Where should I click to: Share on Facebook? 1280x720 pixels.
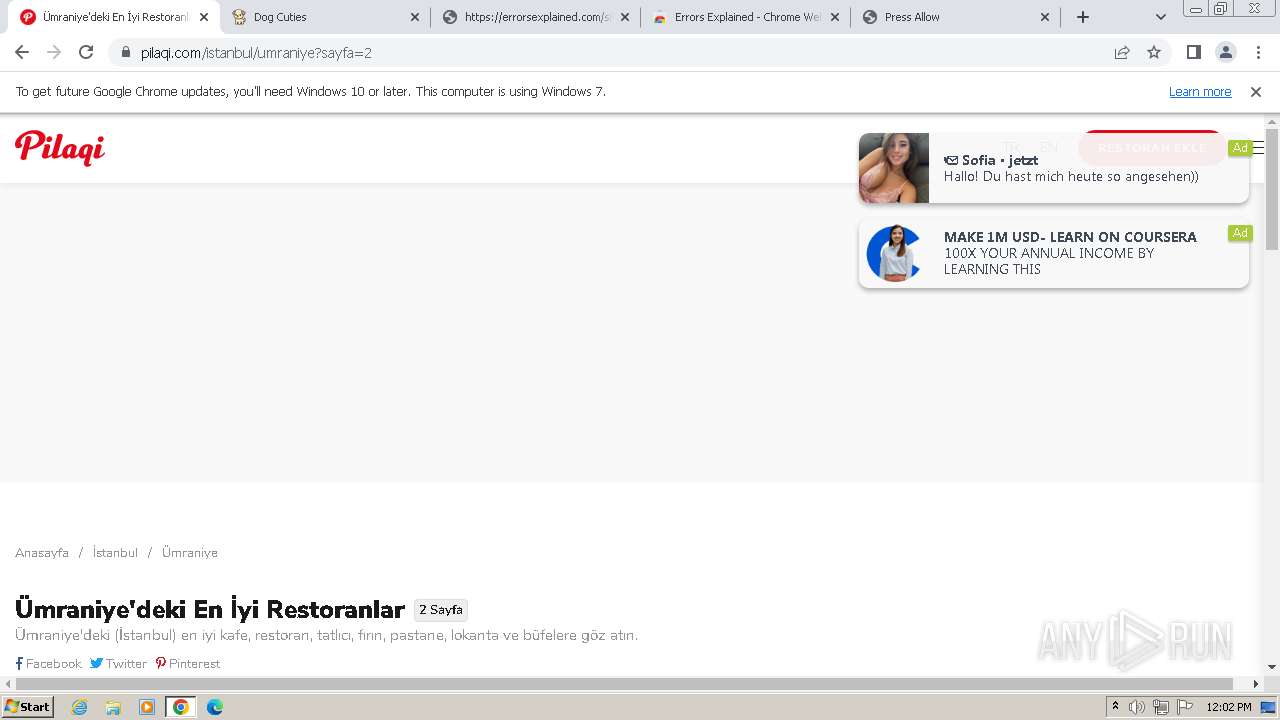[48, 664]
